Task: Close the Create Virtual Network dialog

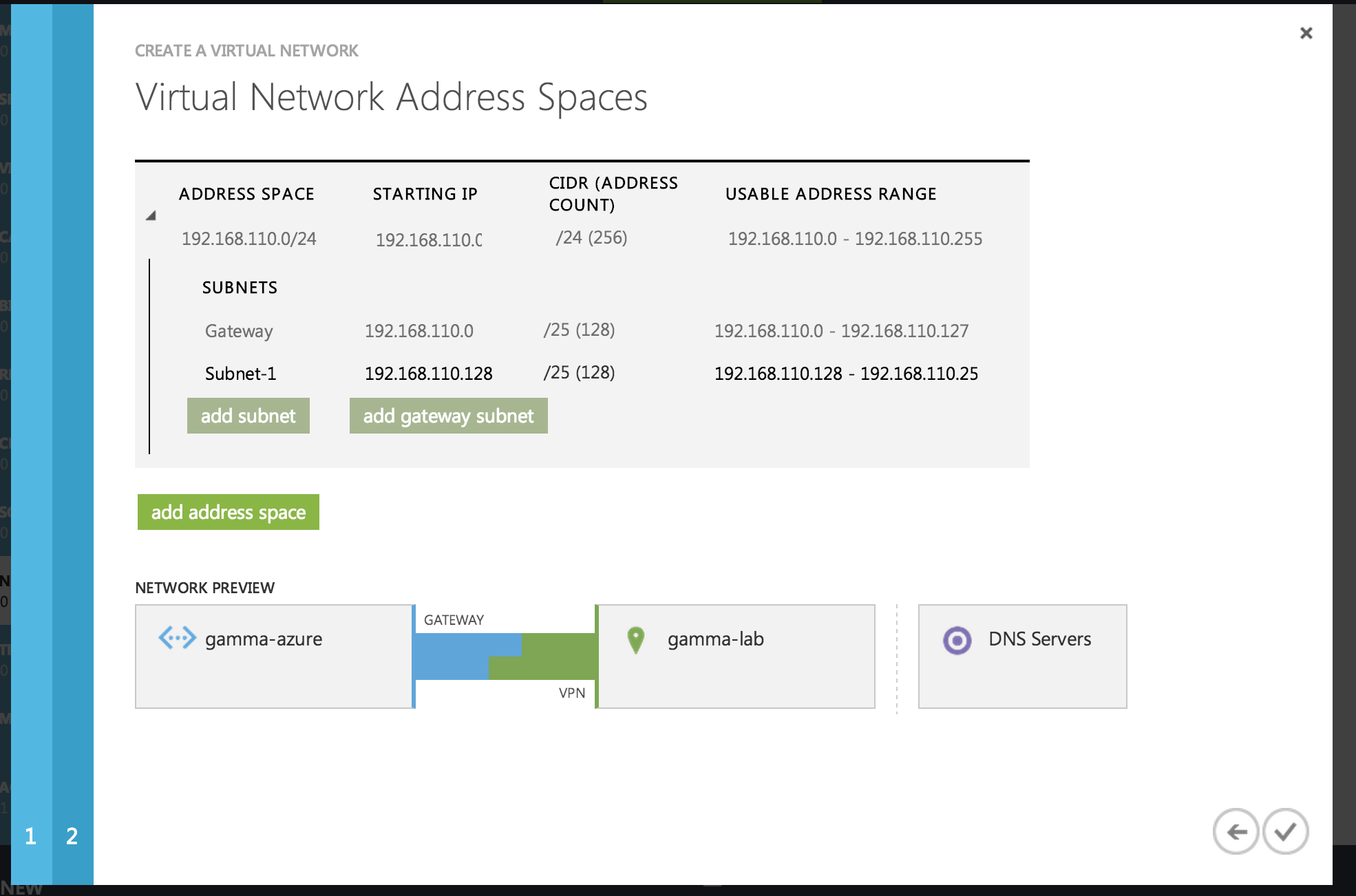Action: 1306,33
